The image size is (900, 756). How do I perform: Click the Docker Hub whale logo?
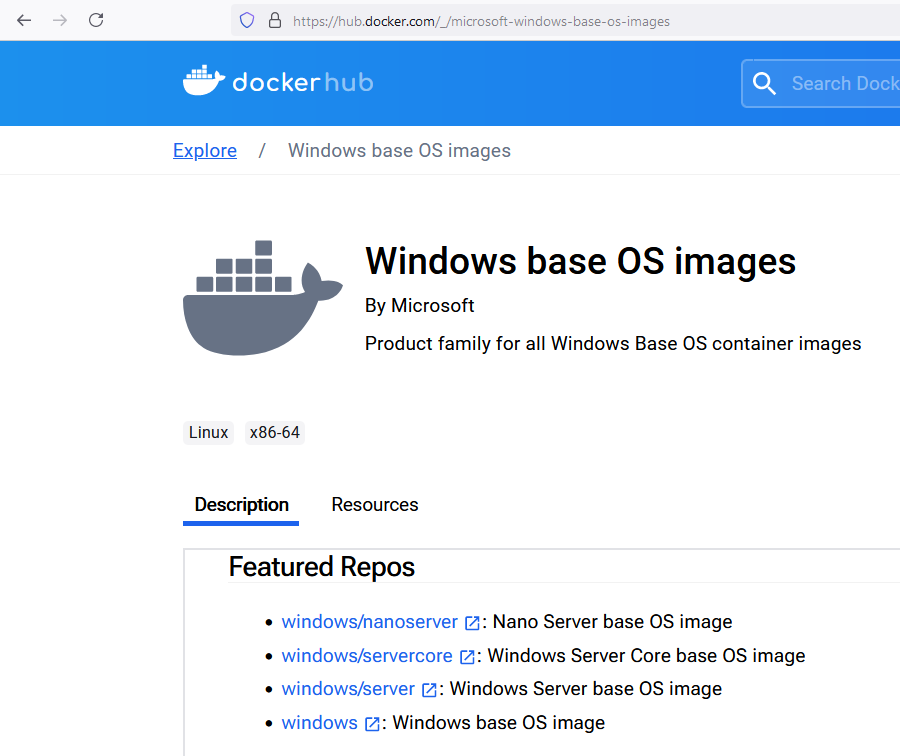pyautogui.click(x=203, y=80)
